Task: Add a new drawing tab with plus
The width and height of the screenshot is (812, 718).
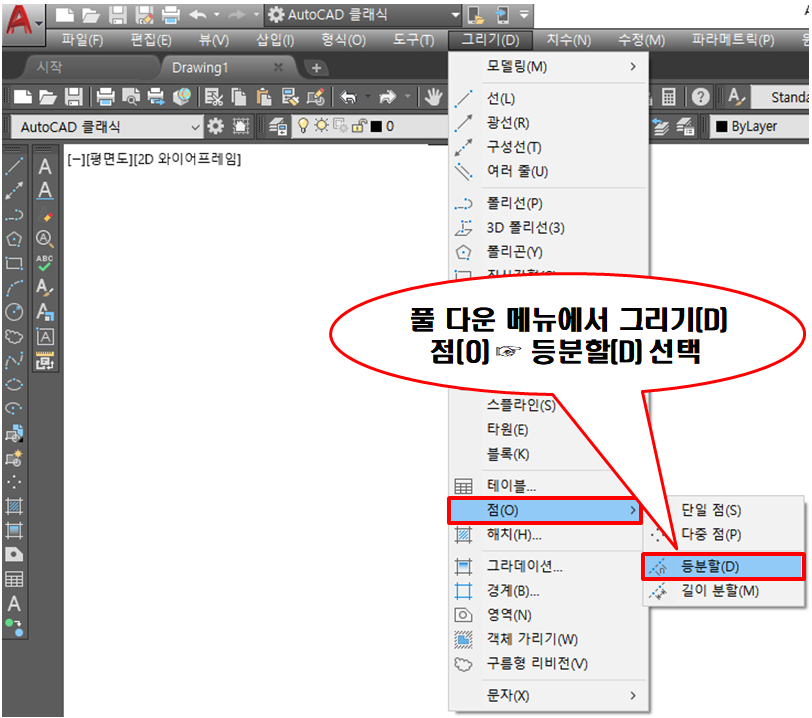Action: pyautogui.click(x=316, y=67)
